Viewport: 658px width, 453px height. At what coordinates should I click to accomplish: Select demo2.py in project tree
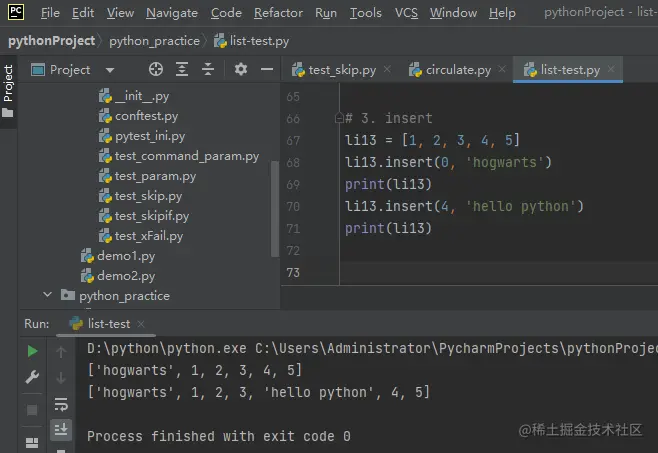(x=118, y=276)
